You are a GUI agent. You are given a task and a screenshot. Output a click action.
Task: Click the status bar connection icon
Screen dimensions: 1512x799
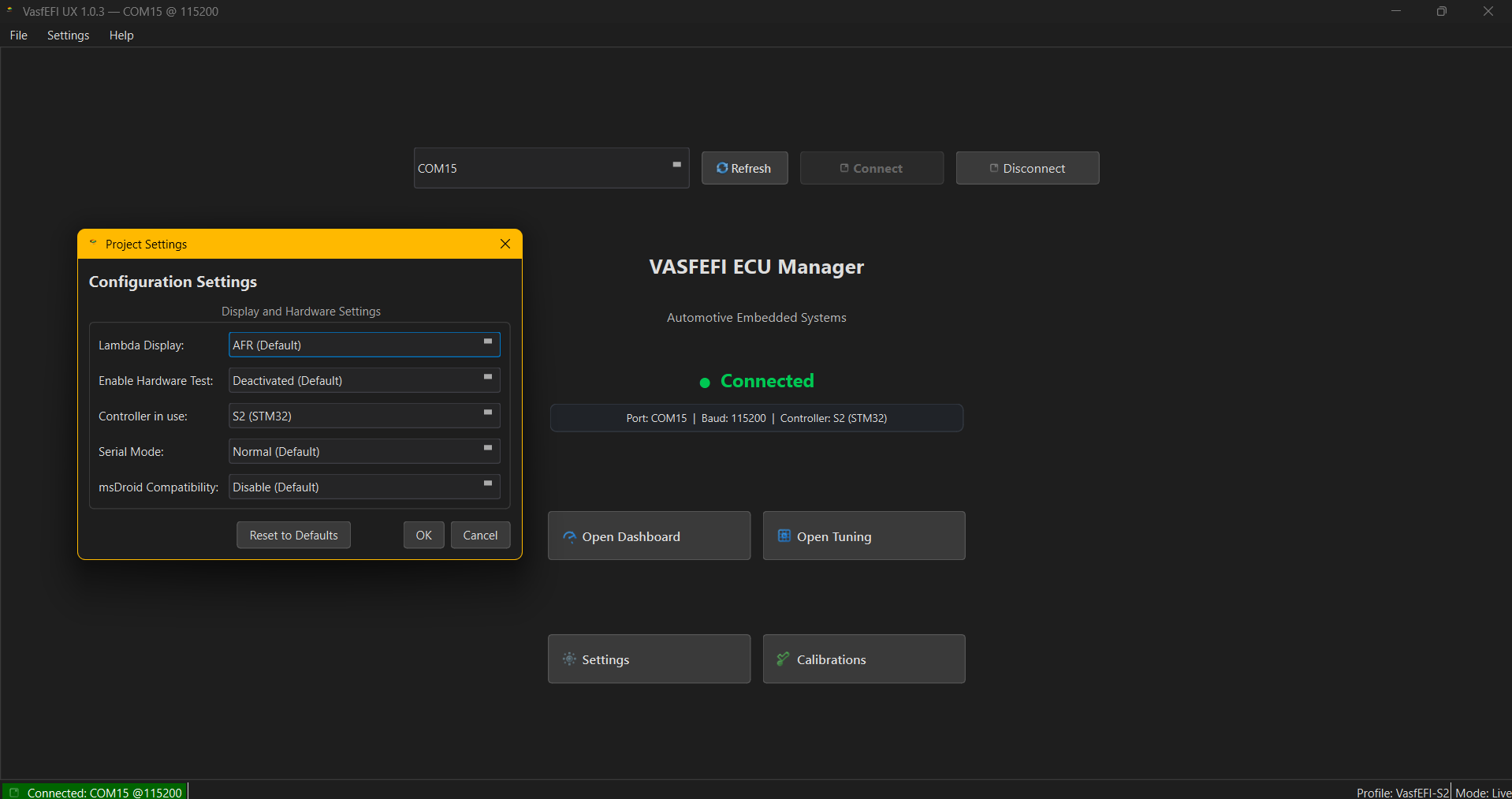click(13, 792)
